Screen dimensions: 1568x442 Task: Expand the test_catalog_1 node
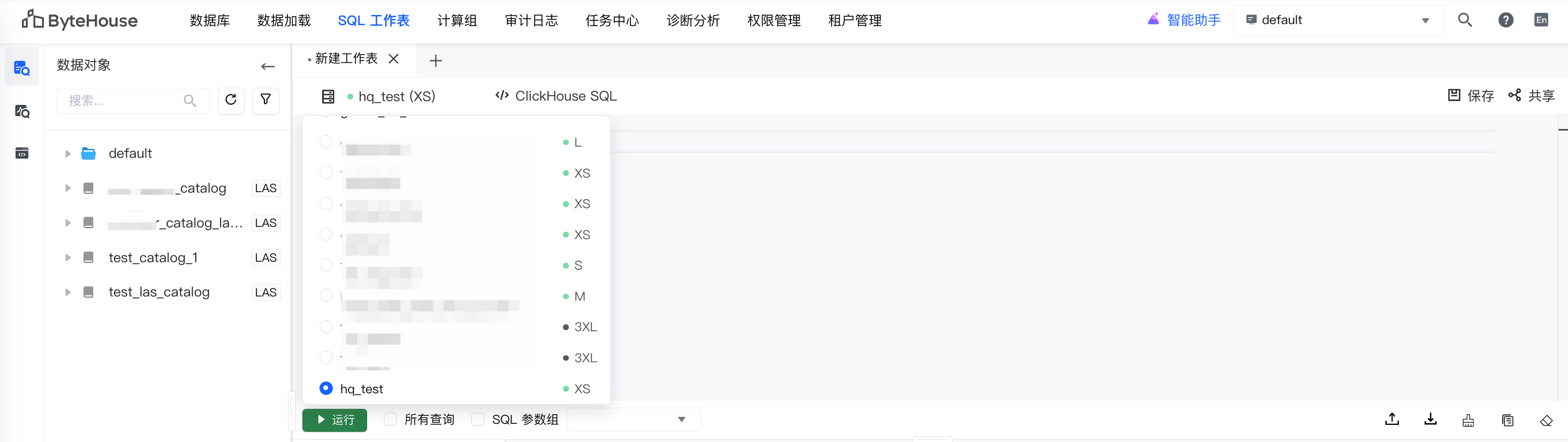coord(67,257)
